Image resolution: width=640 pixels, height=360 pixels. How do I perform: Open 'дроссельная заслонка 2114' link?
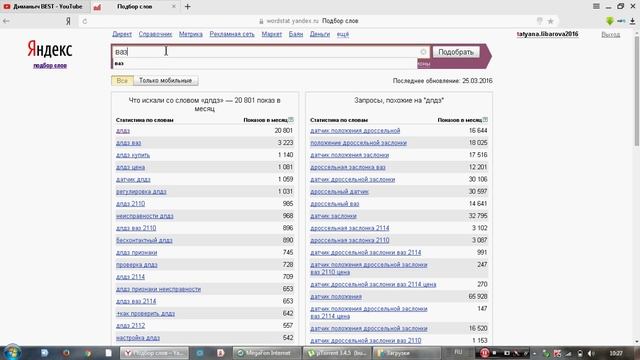click(x=350, y=228)
